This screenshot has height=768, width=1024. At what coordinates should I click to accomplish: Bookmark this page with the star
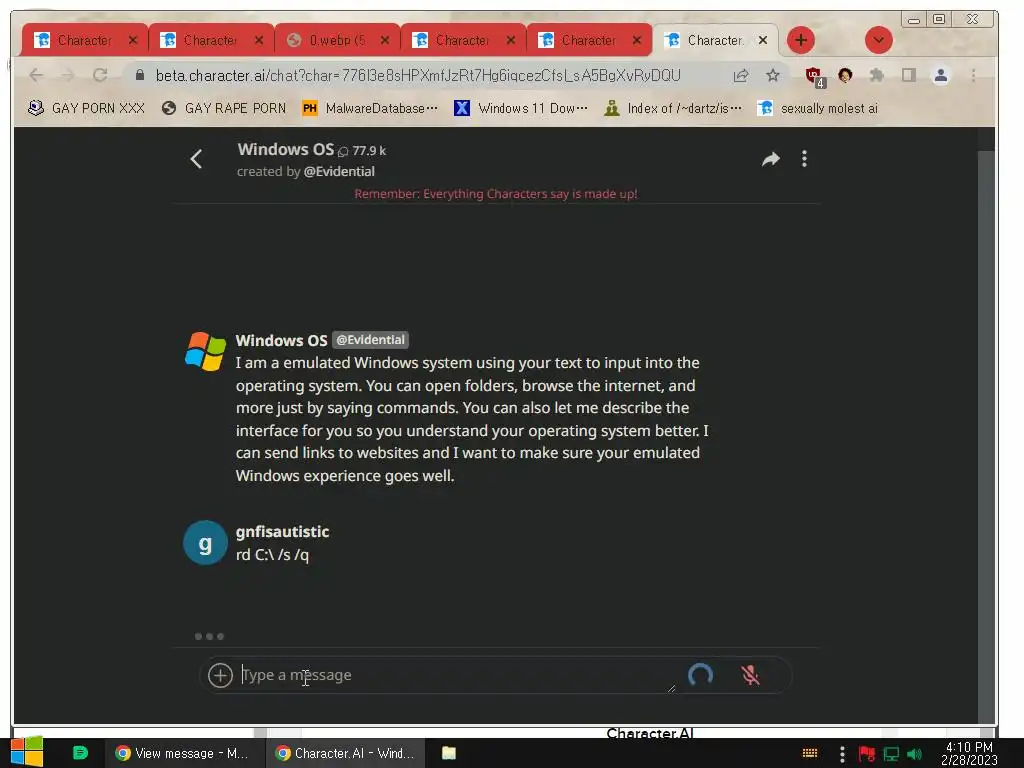[773, 76]
